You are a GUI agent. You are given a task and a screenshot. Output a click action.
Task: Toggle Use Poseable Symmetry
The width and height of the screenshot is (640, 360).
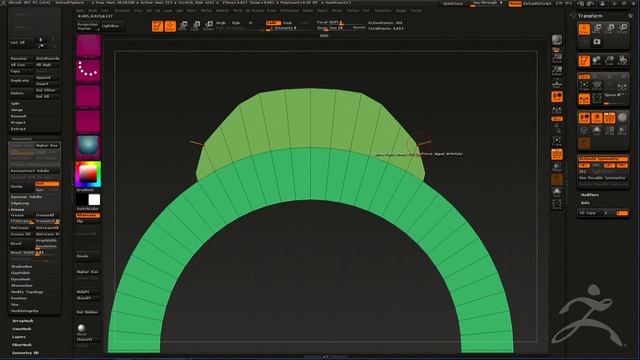[x=603, y=178]
